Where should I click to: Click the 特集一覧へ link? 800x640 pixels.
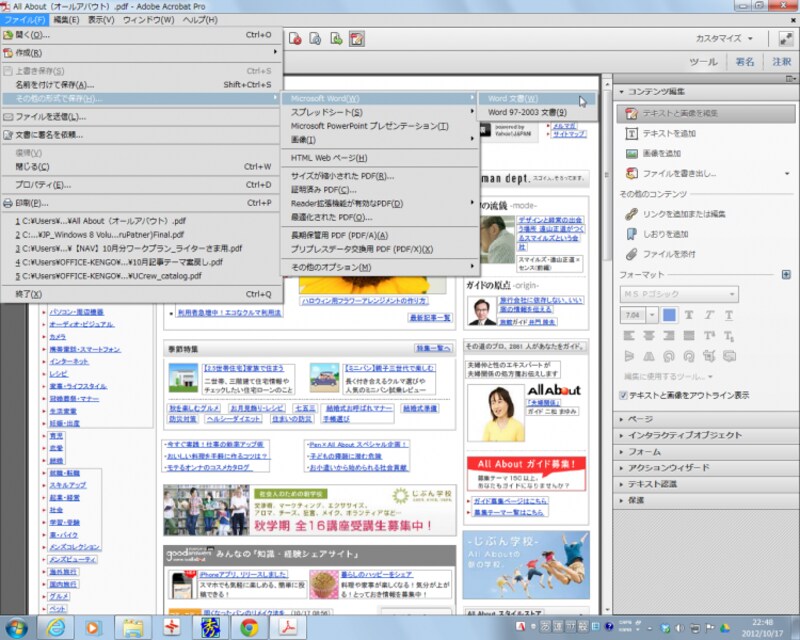click(434, 348)
